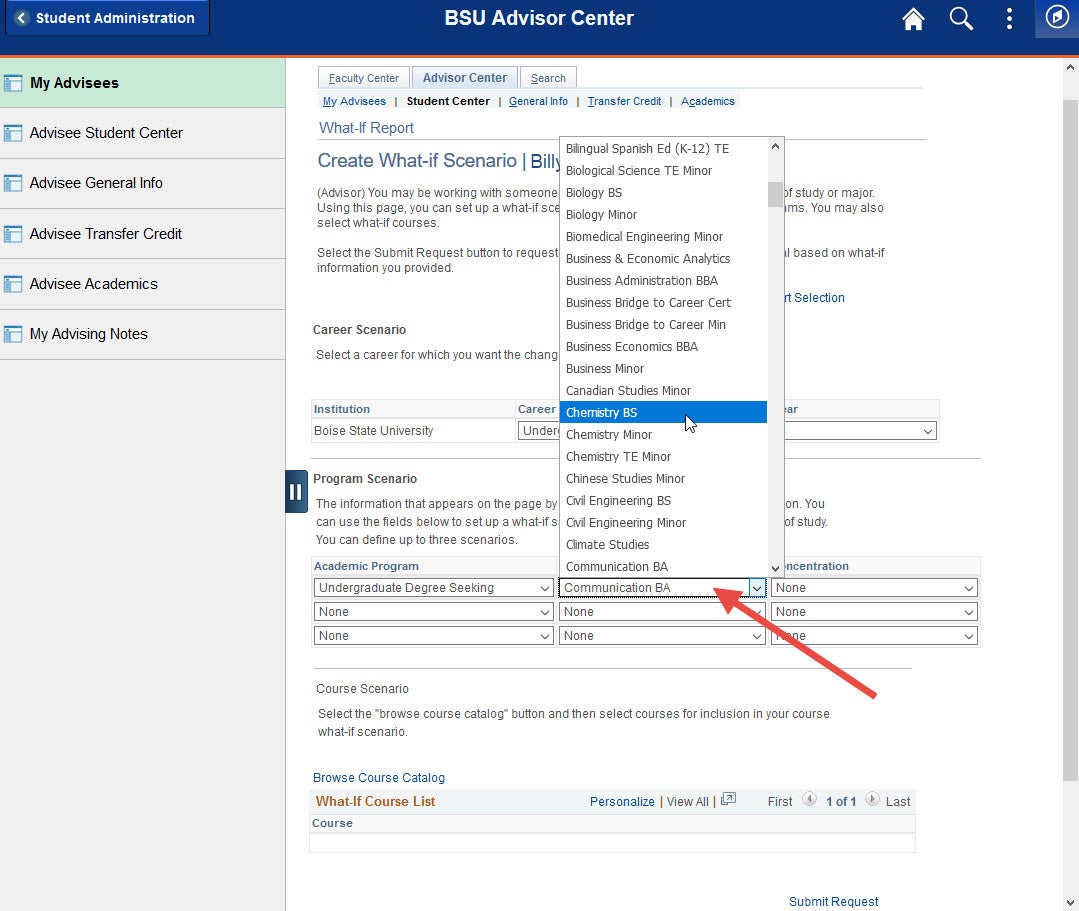Open Advisee Transfer Credit in sidebar
Viewport: 1079px width, 911px height.
[x=142, y=234]
